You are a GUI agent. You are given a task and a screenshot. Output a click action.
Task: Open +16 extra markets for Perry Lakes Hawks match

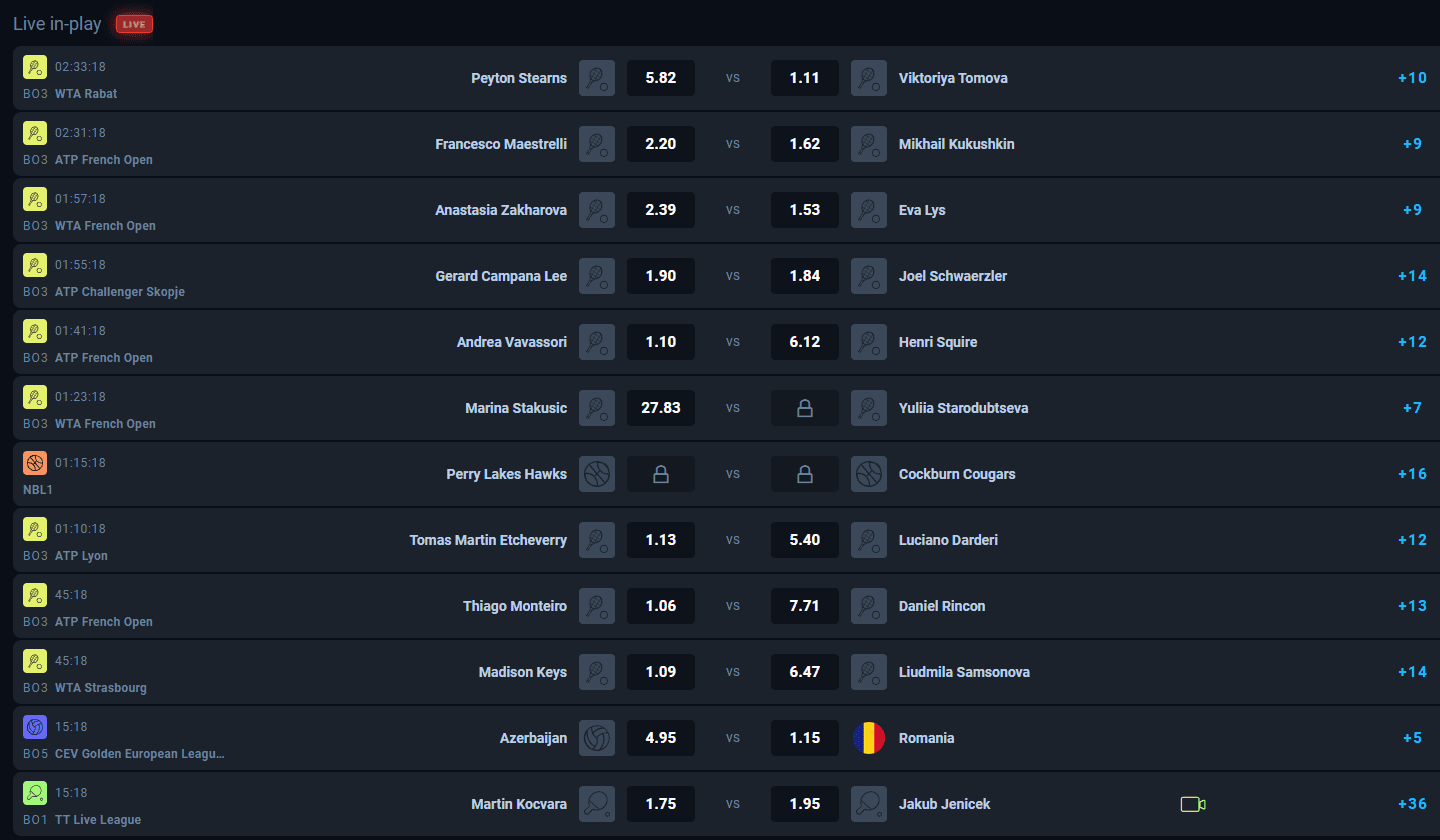[1411, 473]
